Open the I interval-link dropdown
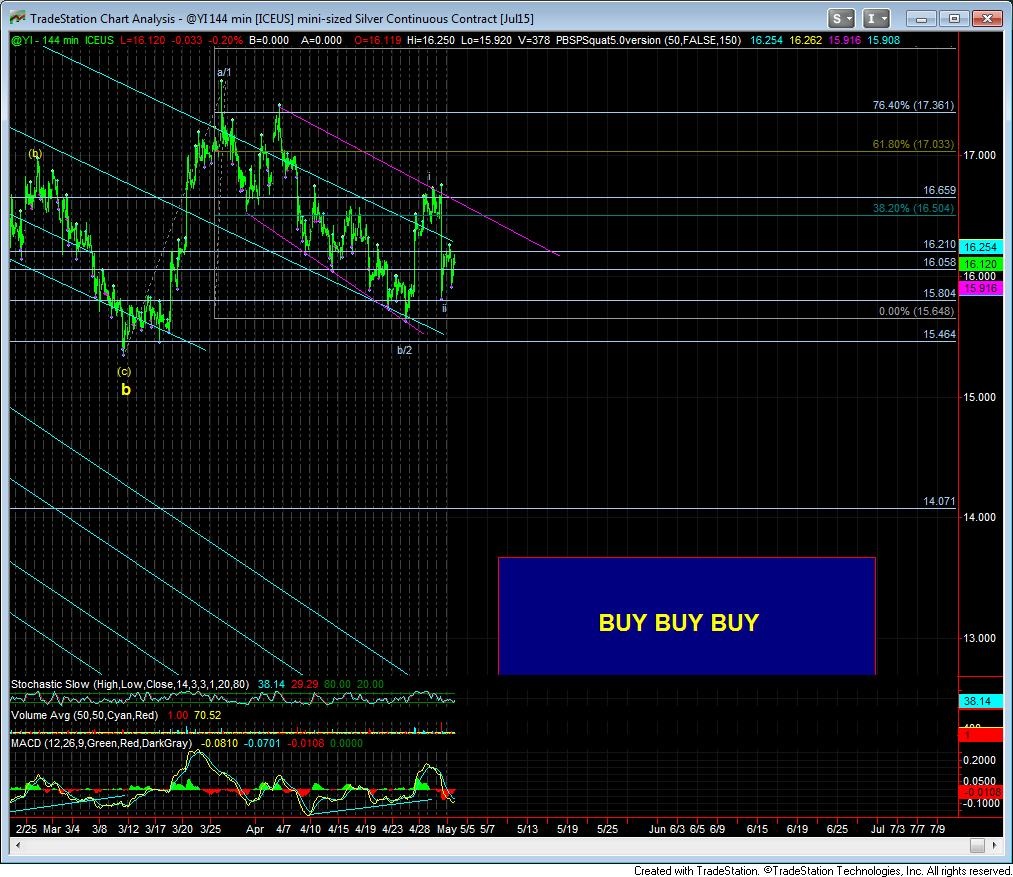Screen dimensions: 1013x877 876,19
